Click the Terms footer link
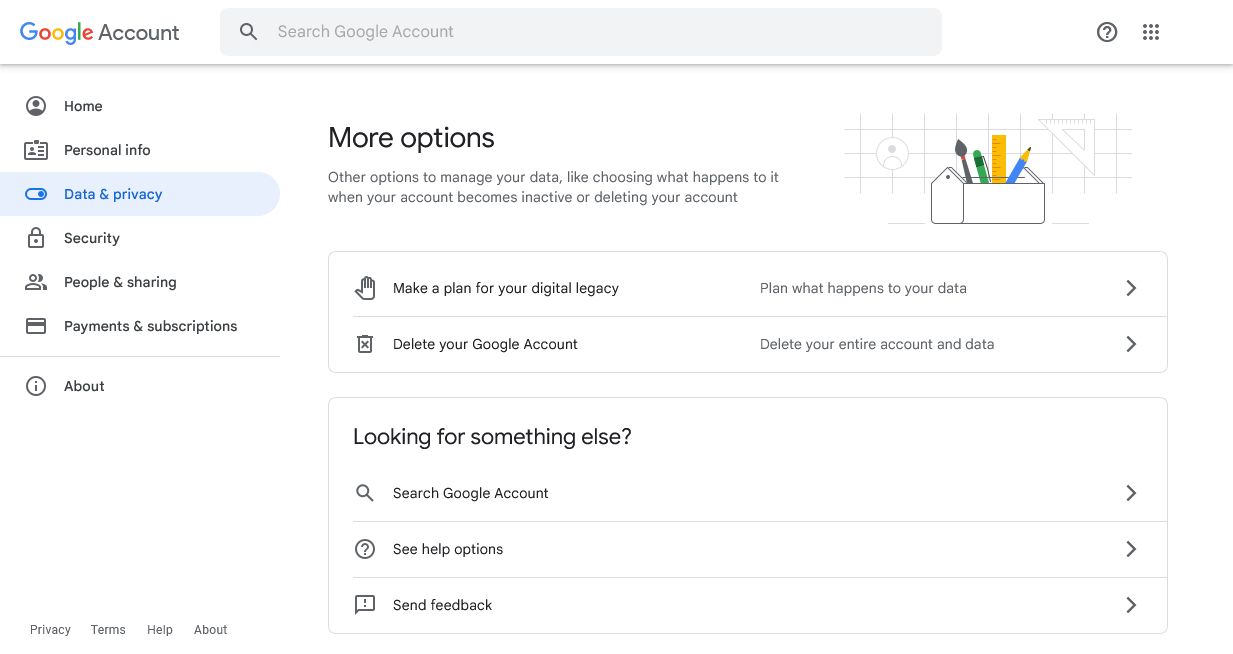1233x654 pixels. pyautogui.click(x=107, y=629)
